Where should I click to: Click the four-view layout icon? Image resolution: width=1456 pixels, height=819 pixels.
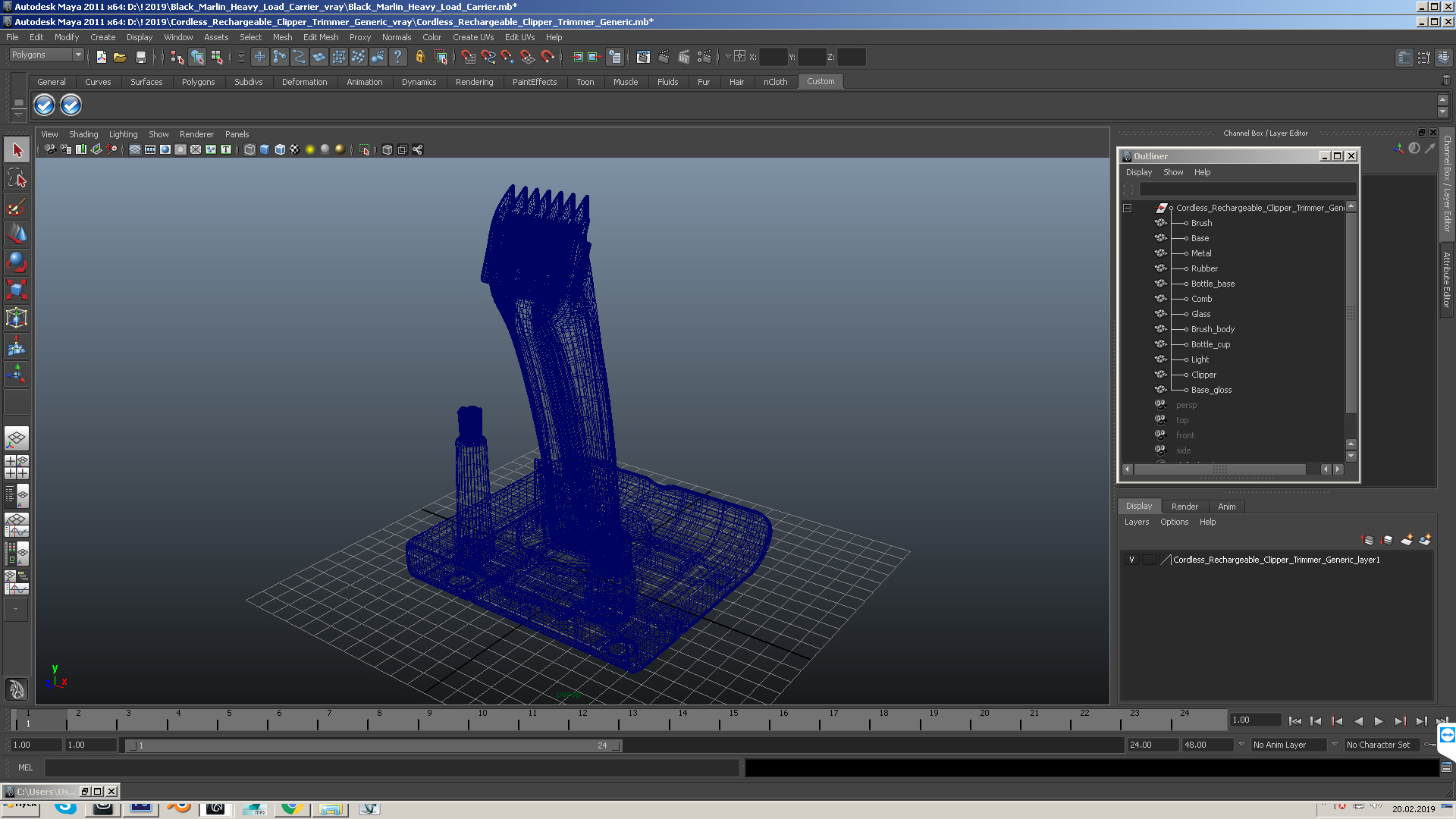click(x=17, y=467)
